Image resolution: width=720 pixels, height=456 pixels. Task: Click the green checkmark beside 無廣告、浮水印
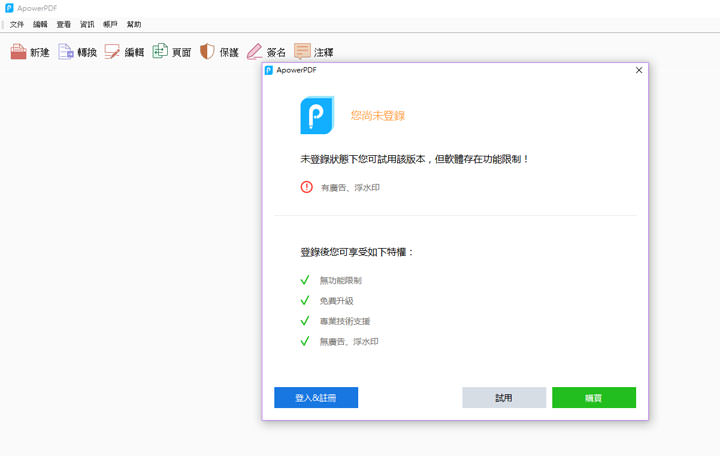[305, 341]
